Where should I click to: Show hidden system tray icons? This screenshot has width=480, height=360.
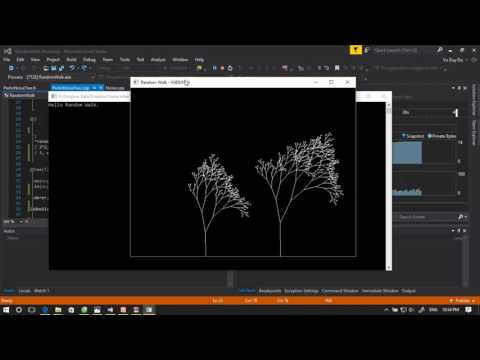tap(386, 310)
